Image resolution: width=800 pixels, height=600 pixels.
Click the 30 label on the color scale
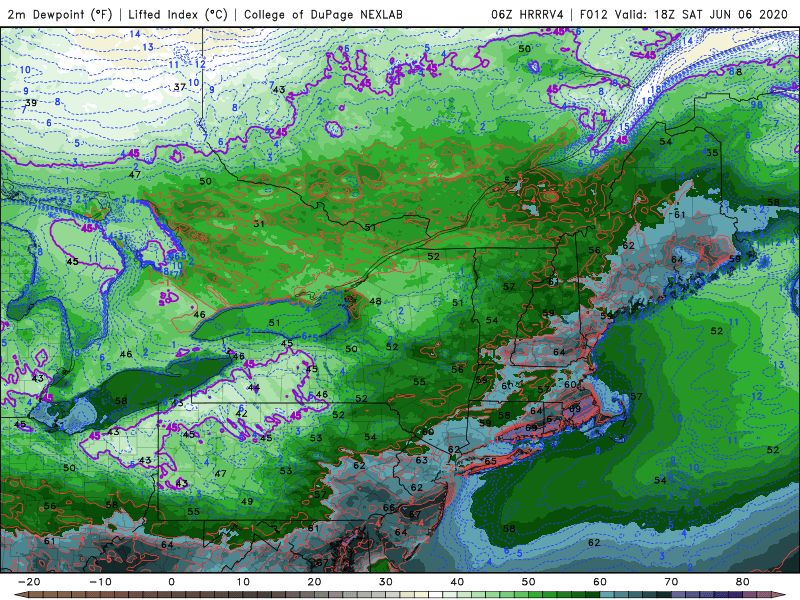[386, 582]
